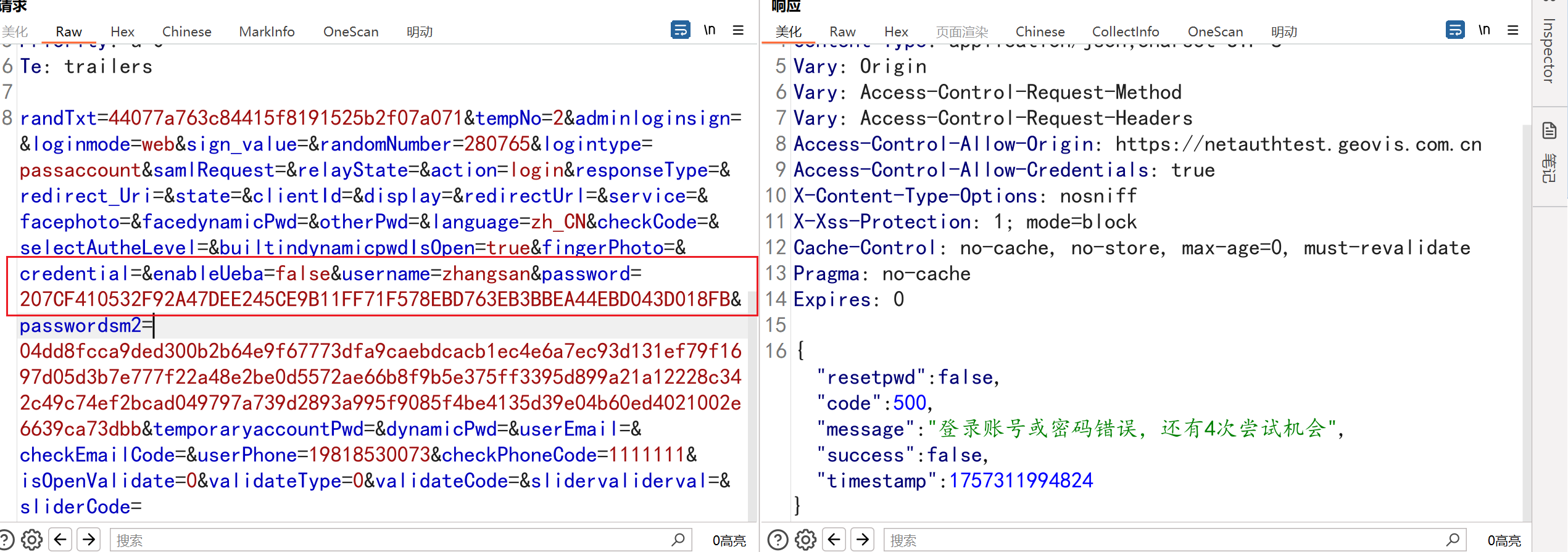Show non-printable characters in request panel

[710, 30]
